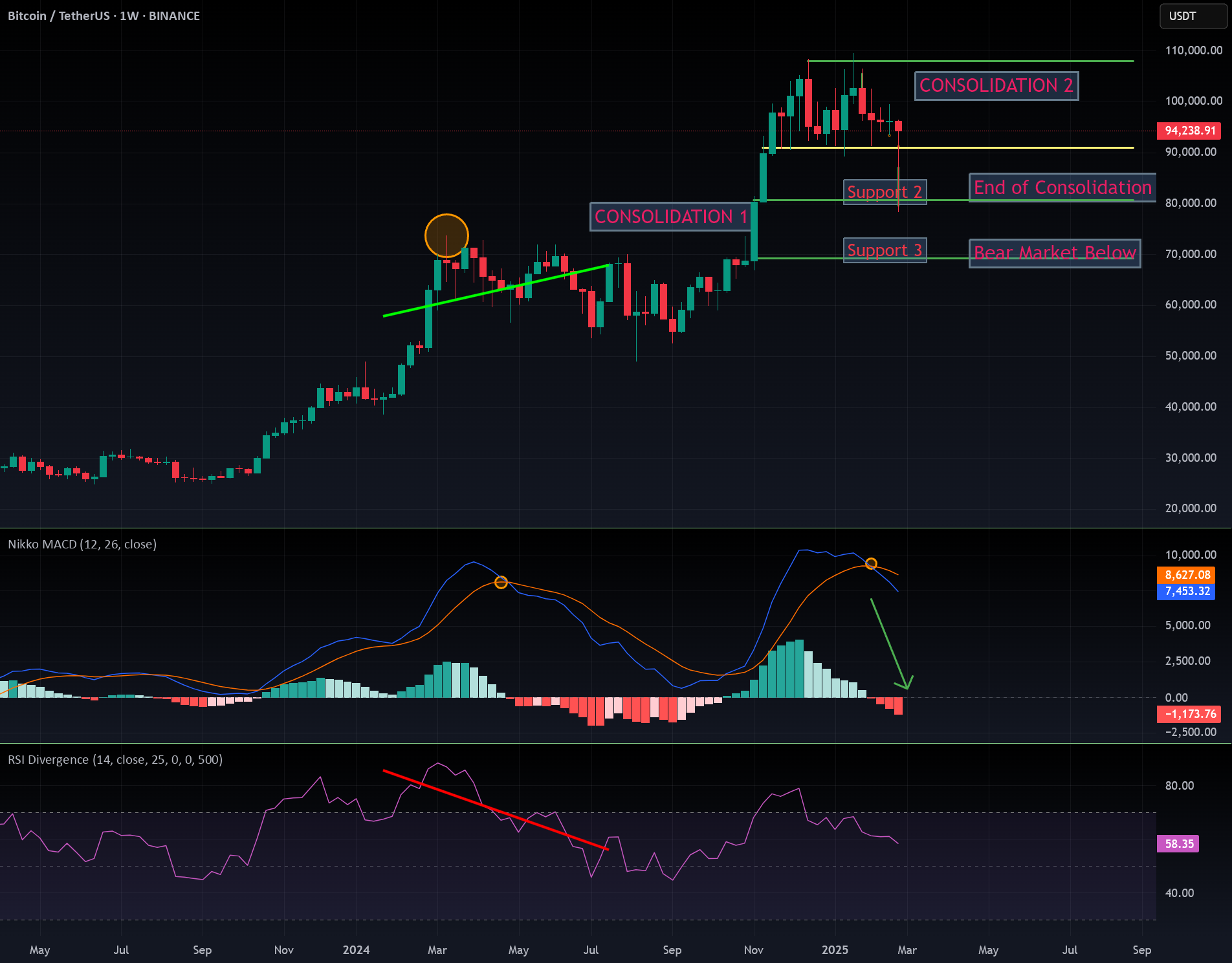Screen dimensions: 1232x963
Task: Click the RSI value tag 58.35
Action: point(1178,843)
